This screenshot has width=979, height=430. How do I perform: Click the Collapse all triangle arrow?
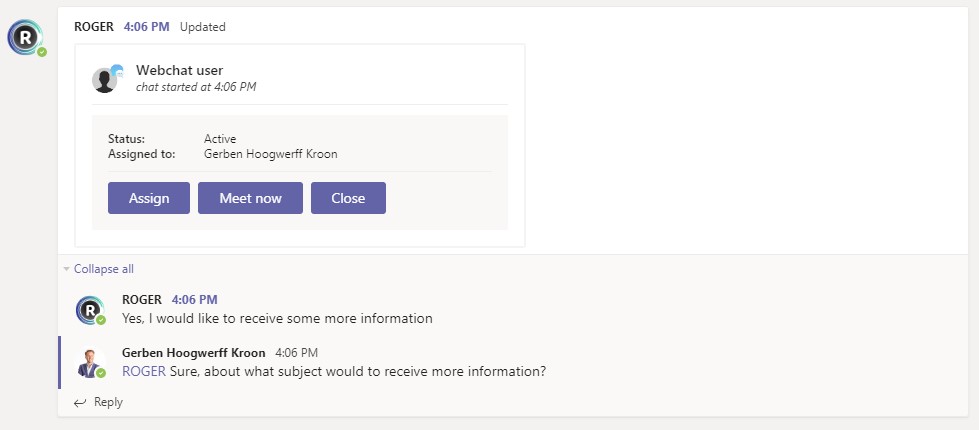point(67,269)
